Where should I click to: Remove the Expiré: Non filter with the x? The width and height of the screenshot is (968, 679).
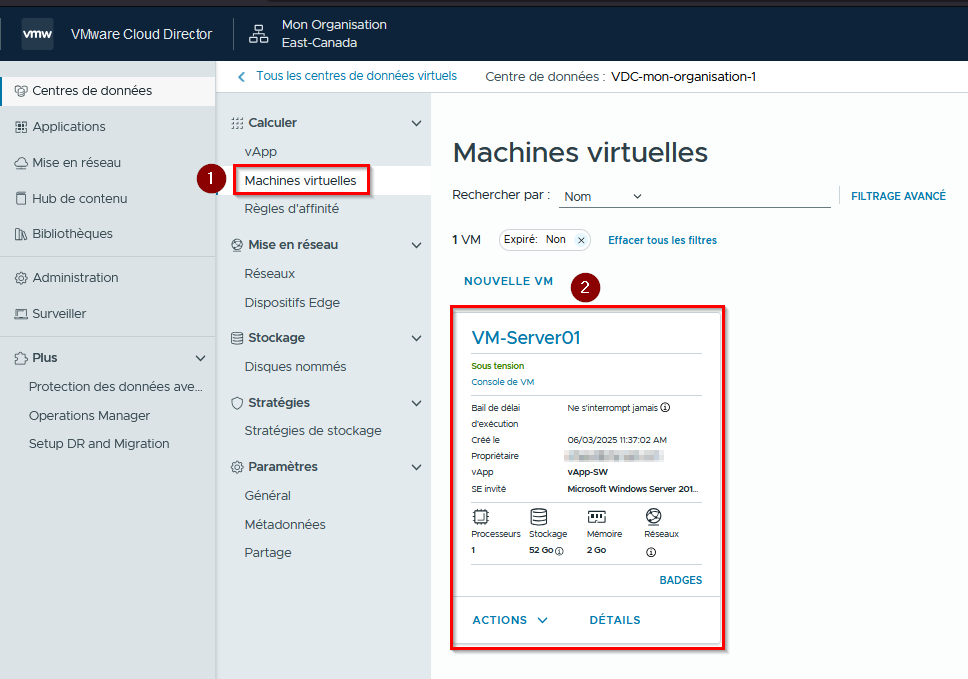(581, 241)
